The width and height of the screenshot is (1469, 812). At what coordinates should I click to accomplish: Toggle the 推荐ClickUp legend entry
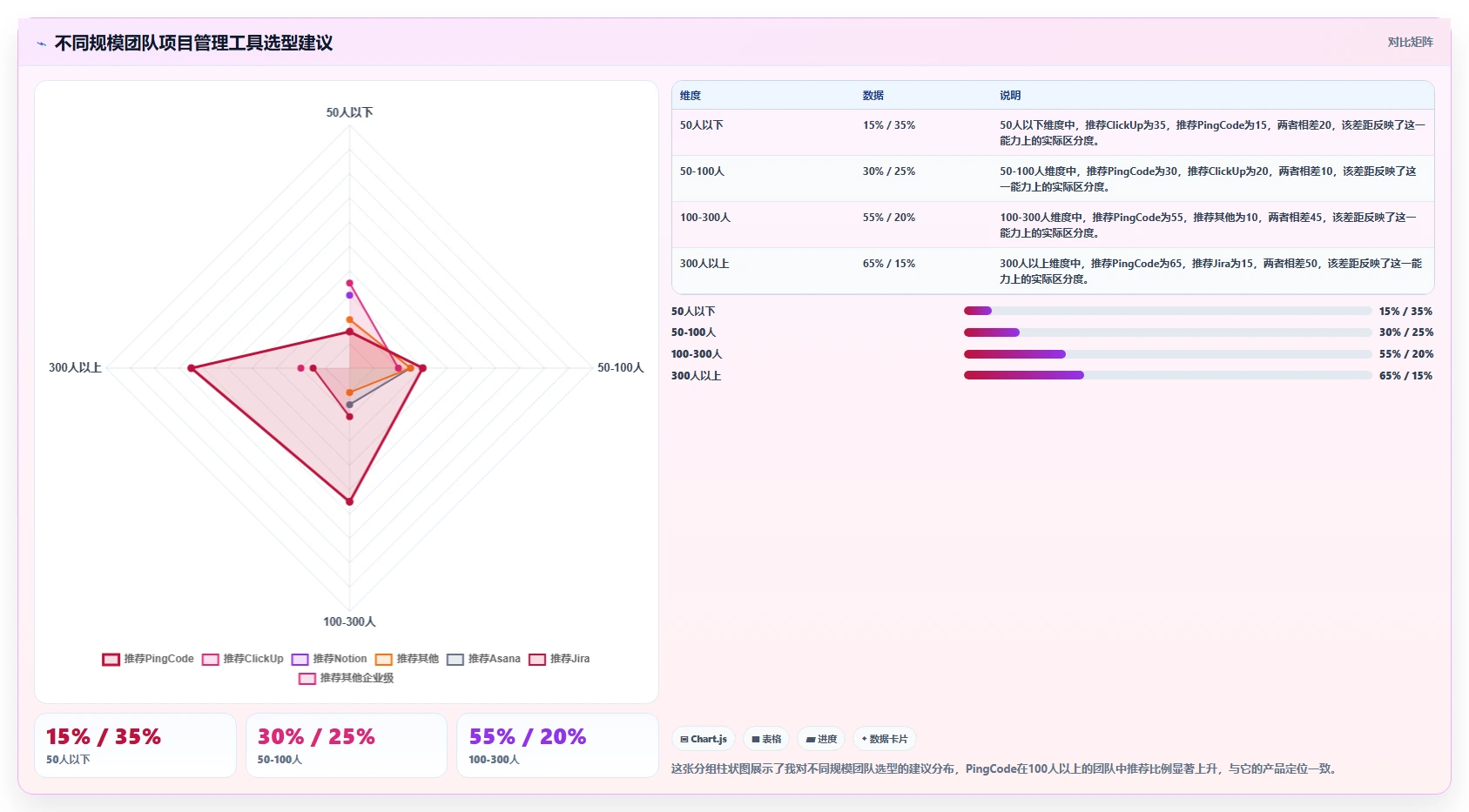[243, 659]
